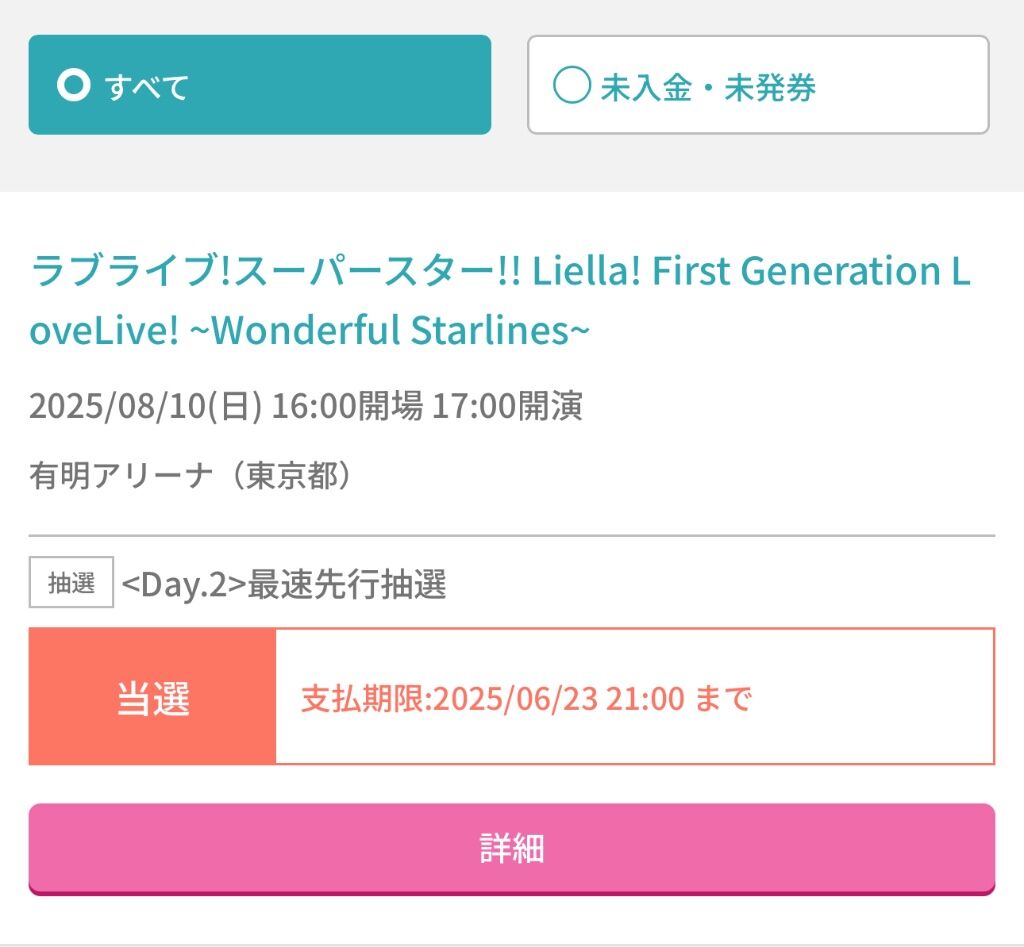Screen dimensions: 1024x947
Task: Click the 2025/08/10(日) event date
Action: [x=146, y=406]
